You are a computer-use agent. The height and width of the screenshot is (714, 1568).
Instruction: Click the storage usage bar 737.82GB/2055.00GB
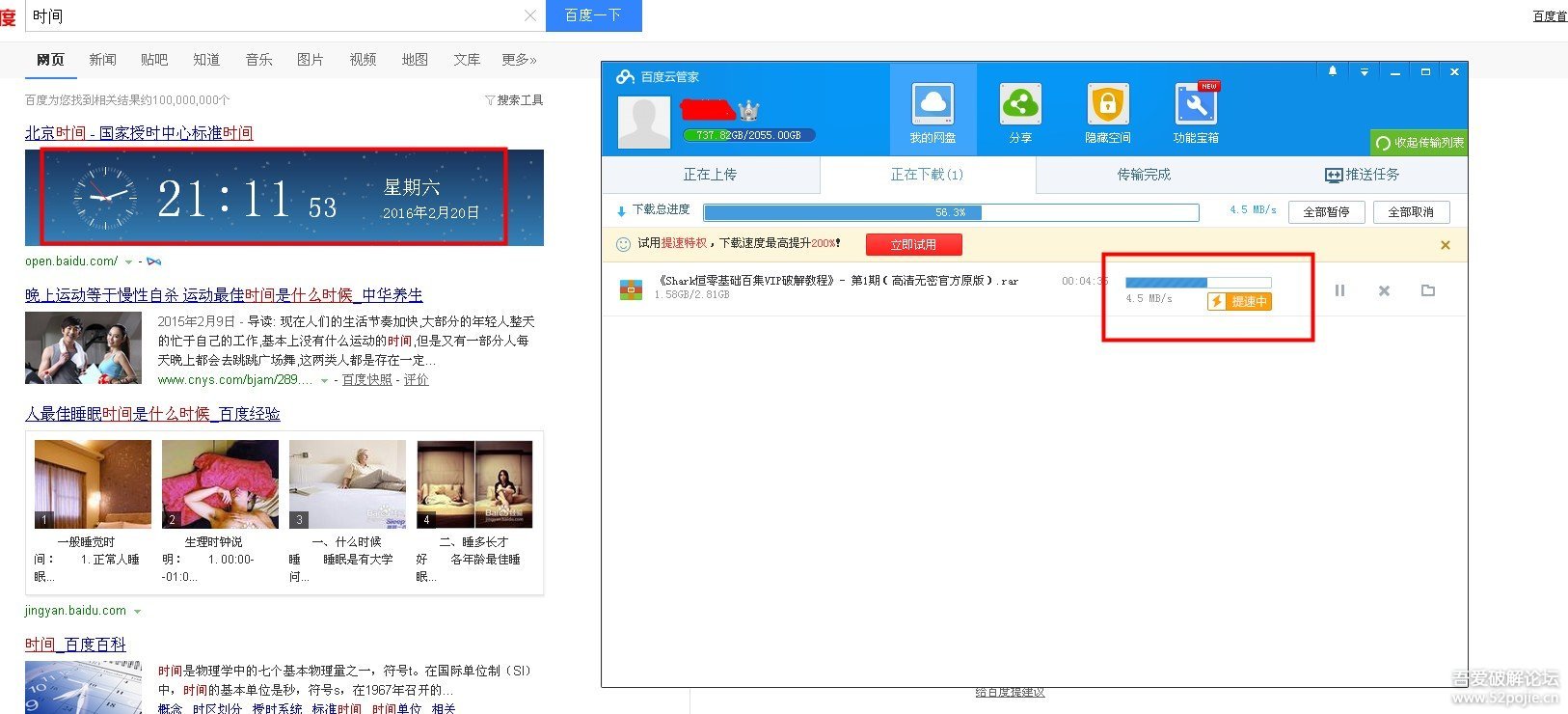point(749,135)
